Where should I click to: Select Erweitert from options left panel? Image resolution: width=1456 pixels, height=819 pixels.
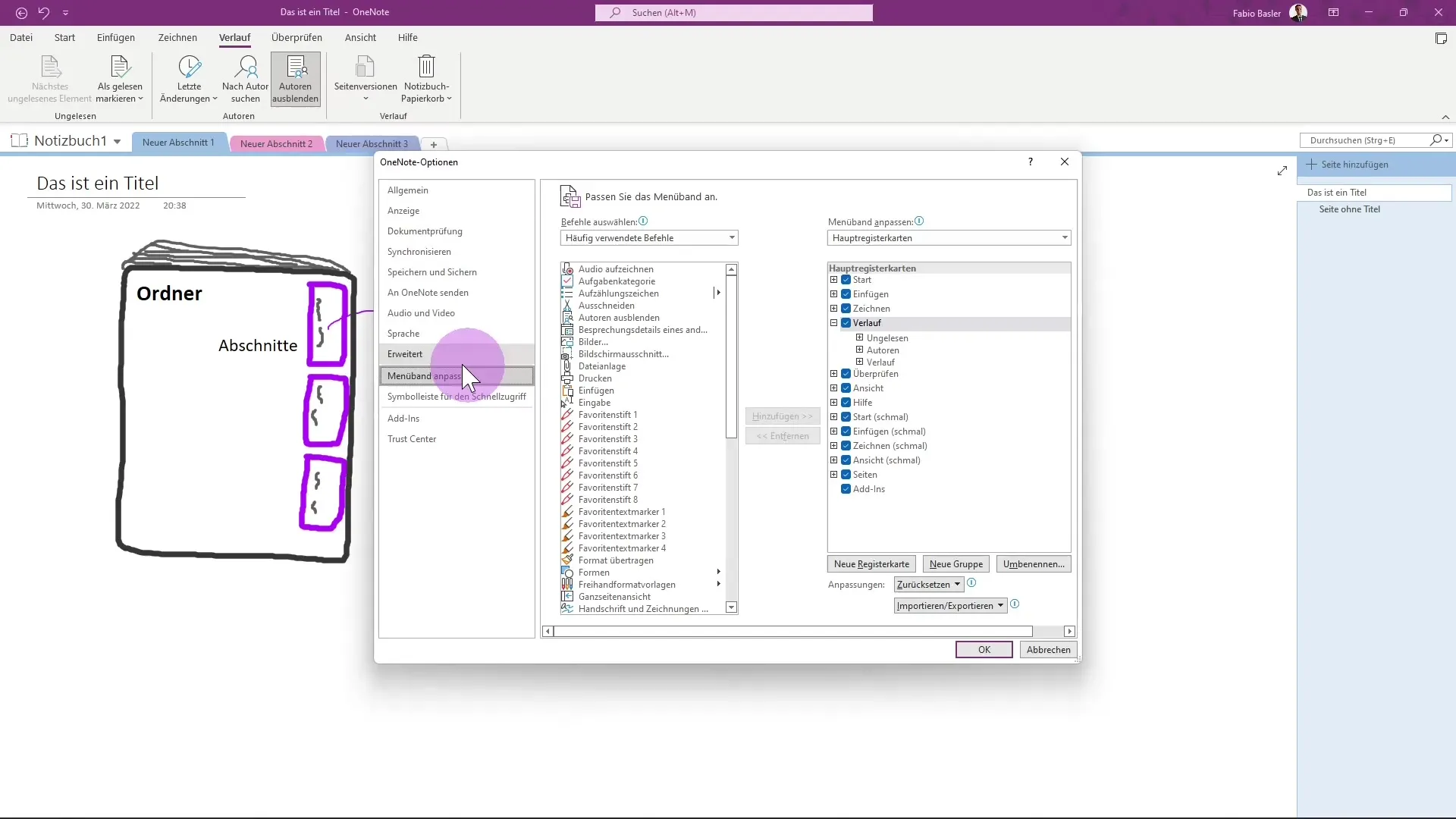pos(404,353)
